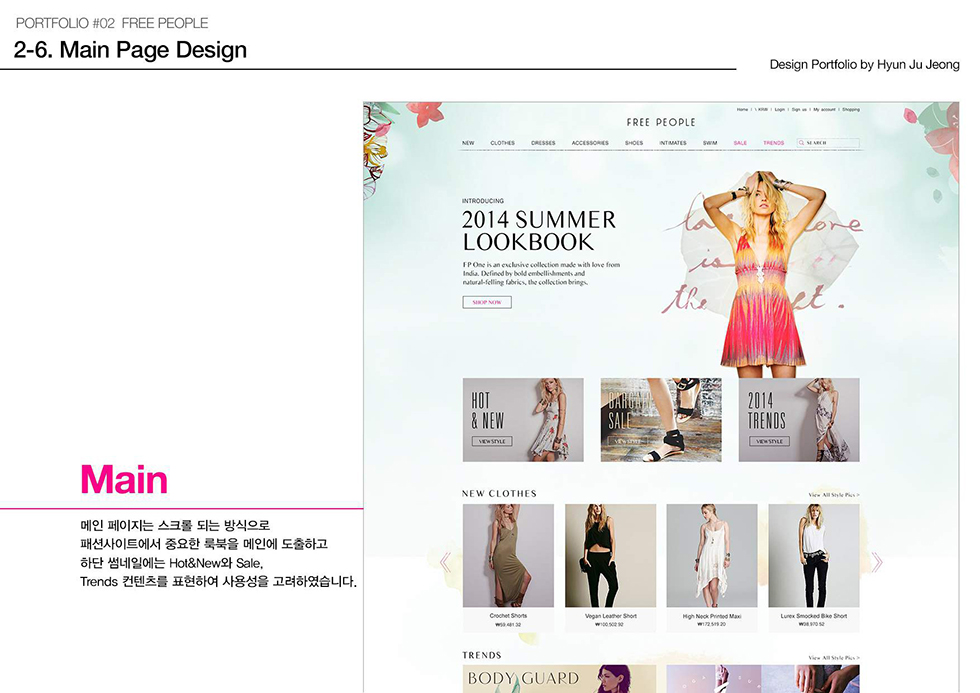Expand the ACCESSORIES navigation category
Screen dimensions: 980x693
tap(590, 142)
